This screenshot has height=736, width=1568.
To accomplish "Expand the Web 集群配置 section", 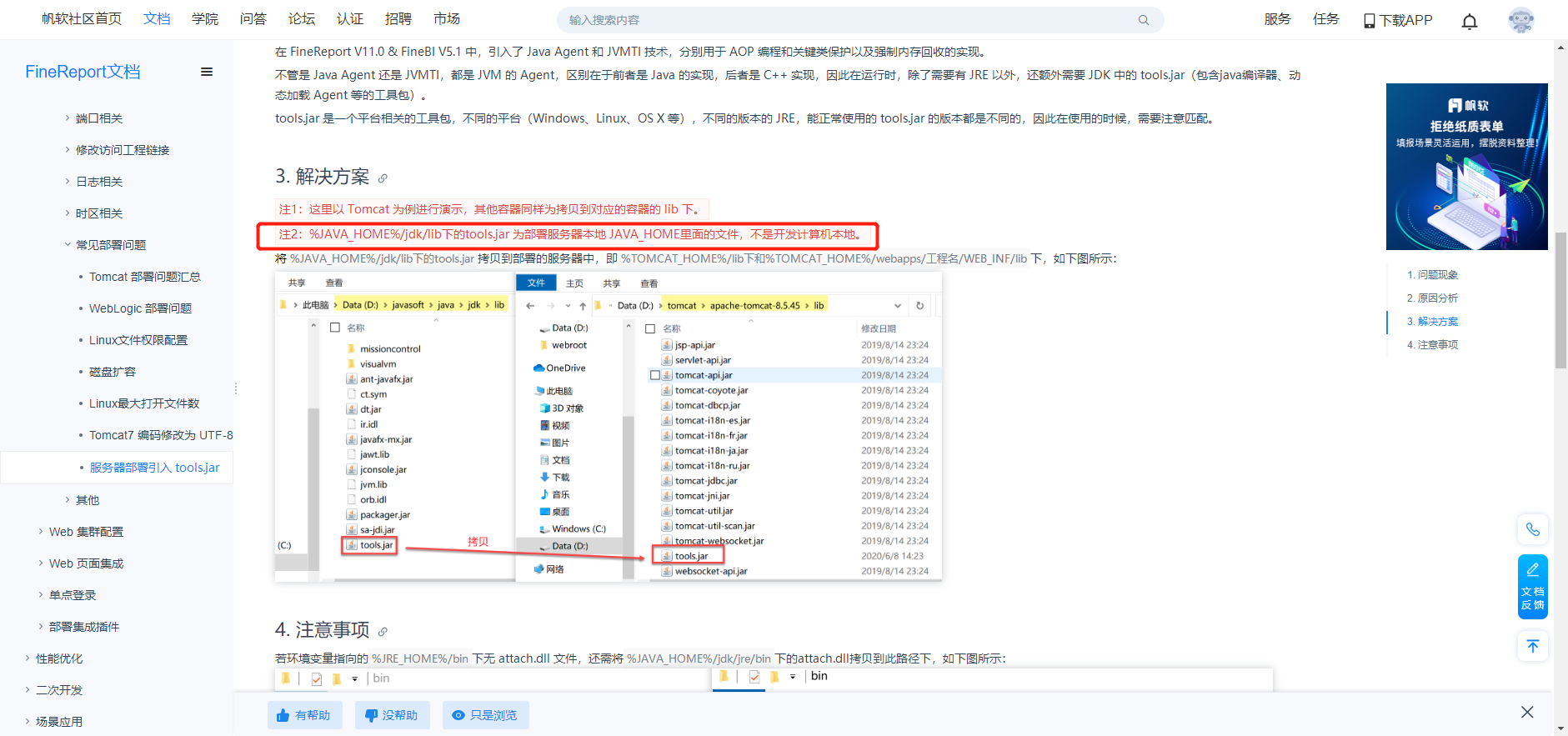I will click(x=41, y=532).
